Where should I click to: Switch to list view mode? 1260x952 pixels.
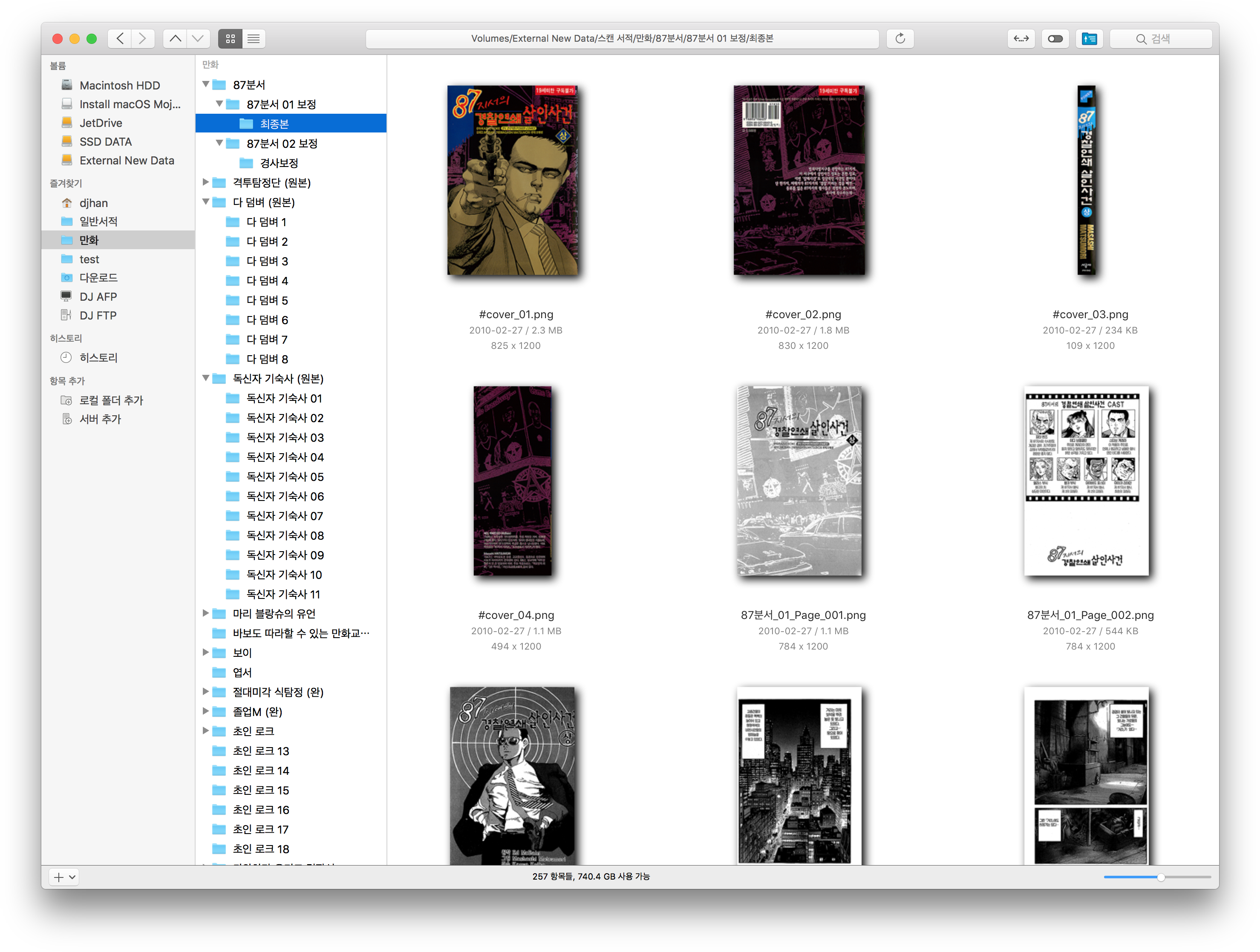click(254, 39)
